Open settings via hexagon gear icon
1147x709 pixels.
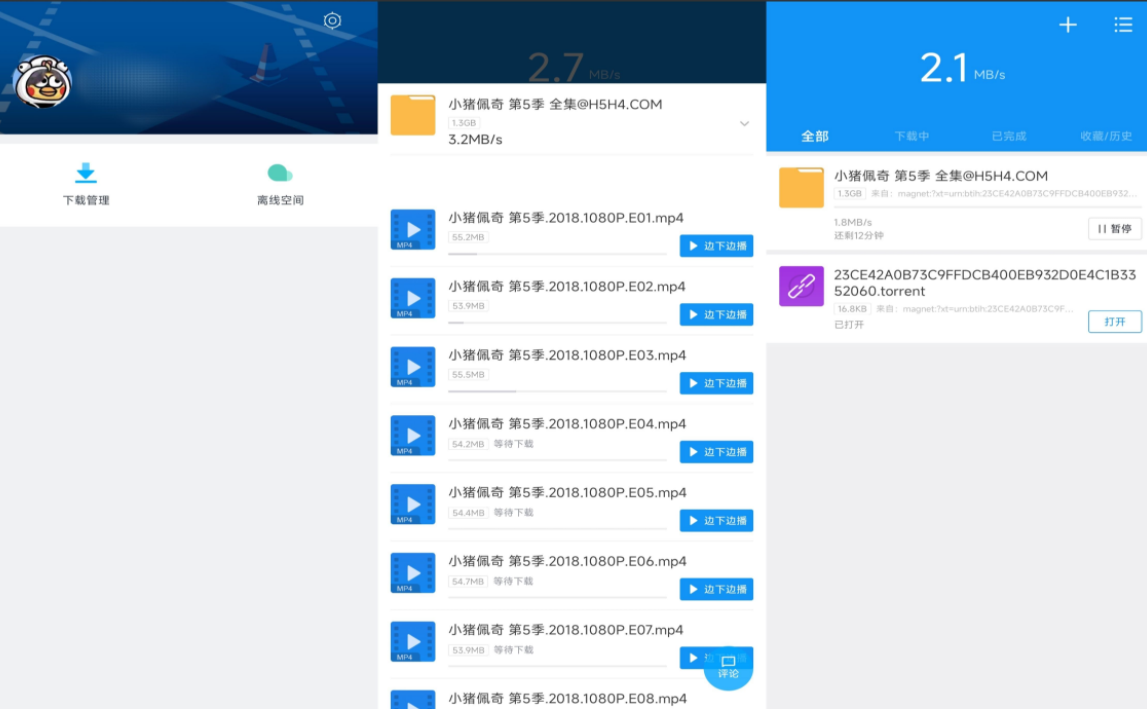[x=333, y=21]
